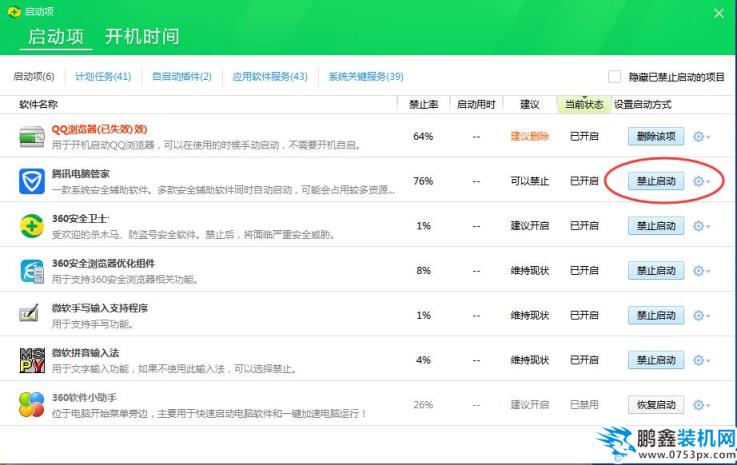Click 禁止启动 for 腾讯电脑管家
737x465 pixels.
point(656,181)
